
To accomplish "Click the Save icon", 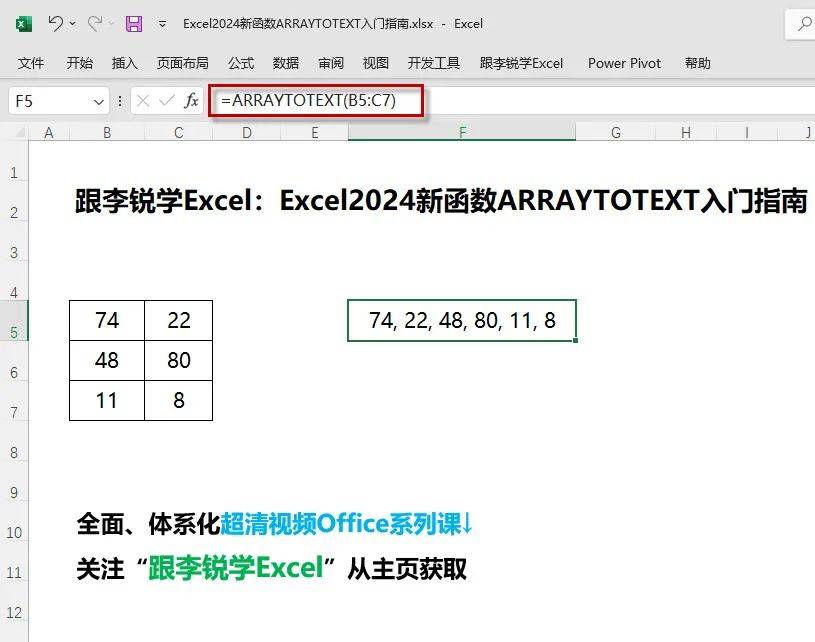I will pos(135,24).
